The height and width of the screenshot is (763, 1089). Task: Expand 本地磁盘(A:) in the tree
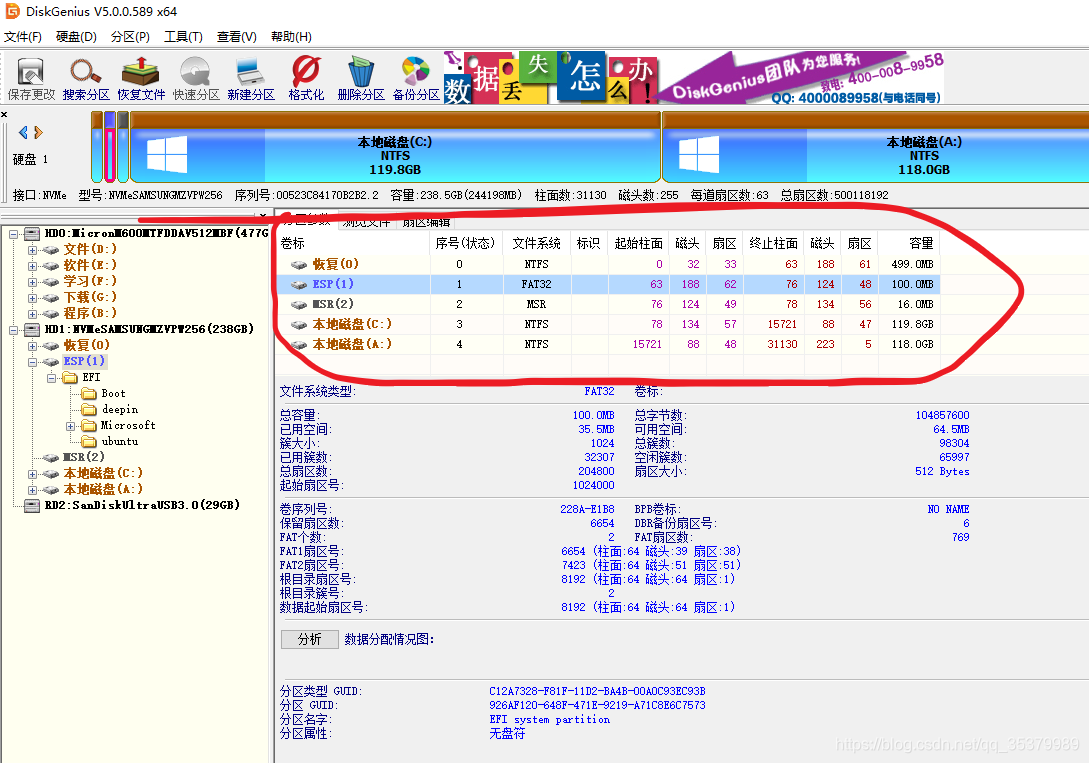[x=32, y=489]
